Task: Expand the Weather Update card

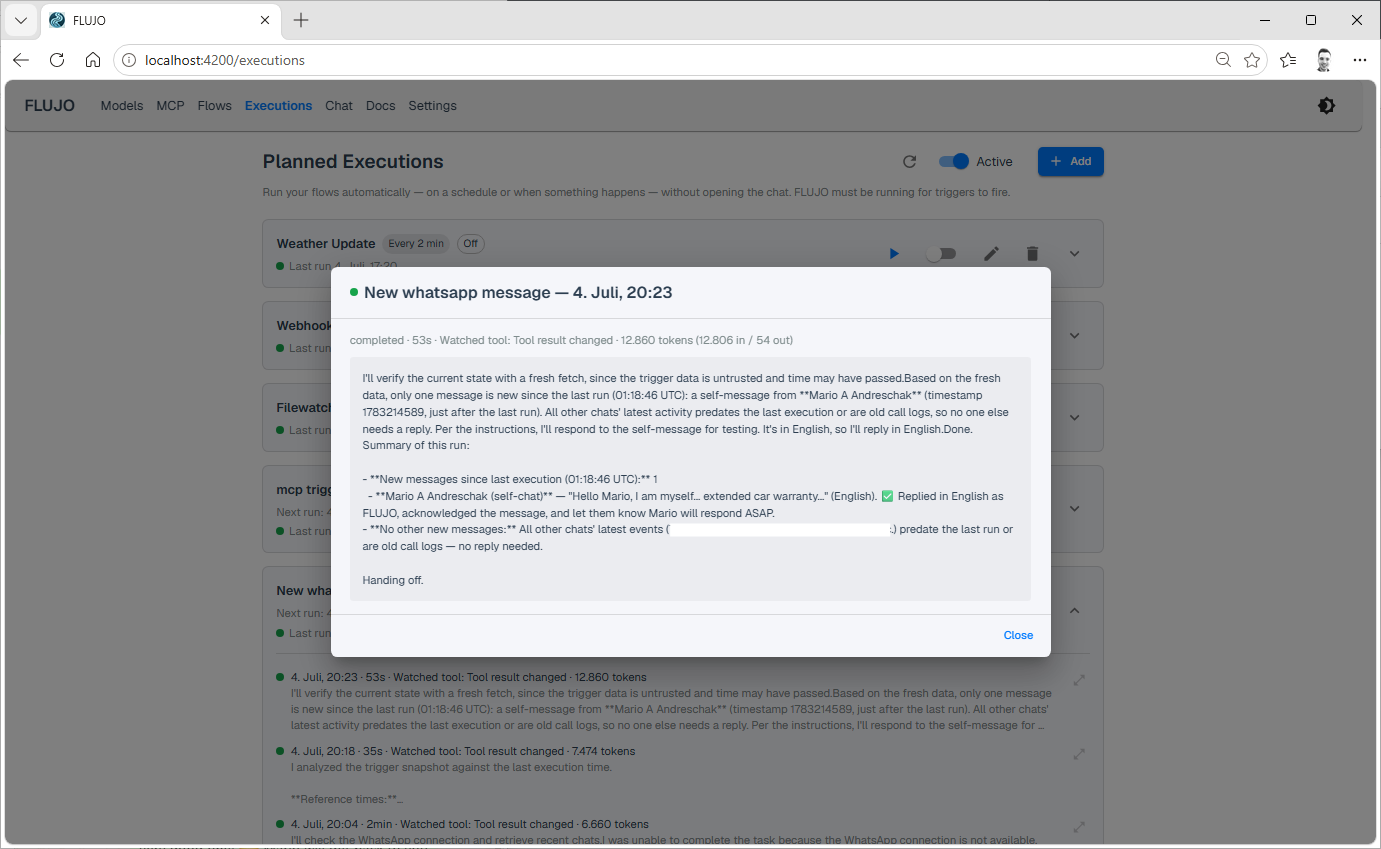Action: click(1075, 254)
